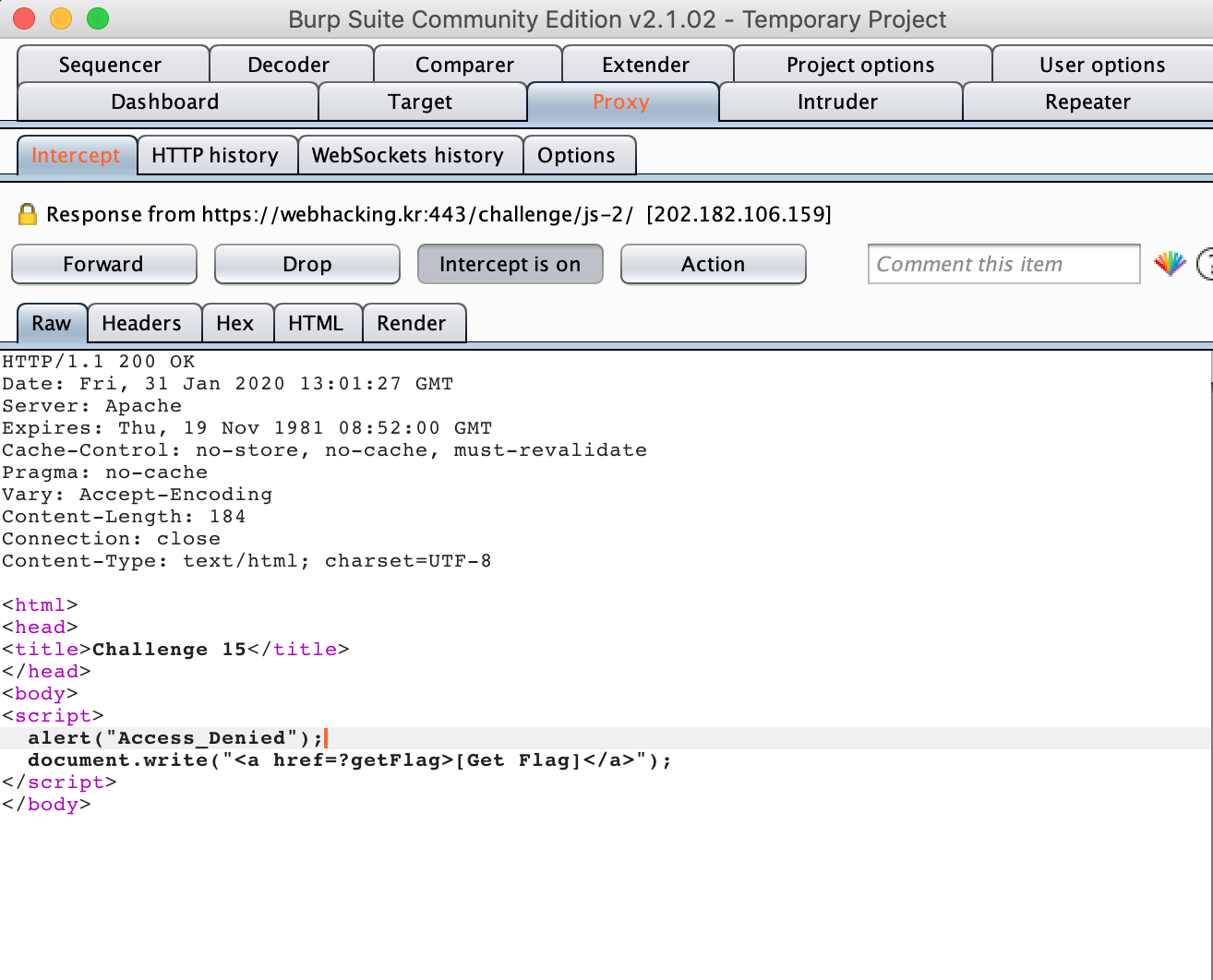Select the Raw view tab
The image size is (1213, 980).
52,323
